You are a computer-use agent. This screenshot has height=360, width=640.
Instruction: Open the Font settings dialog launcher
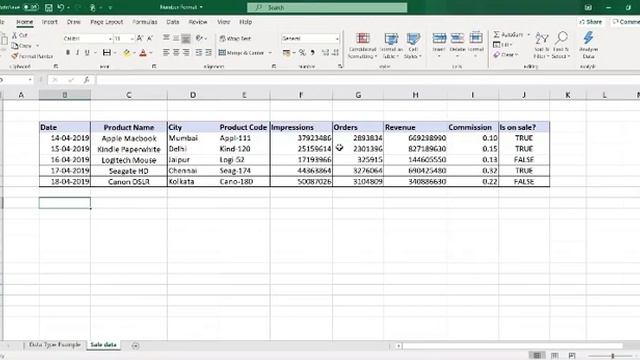[x=154, y=66]
